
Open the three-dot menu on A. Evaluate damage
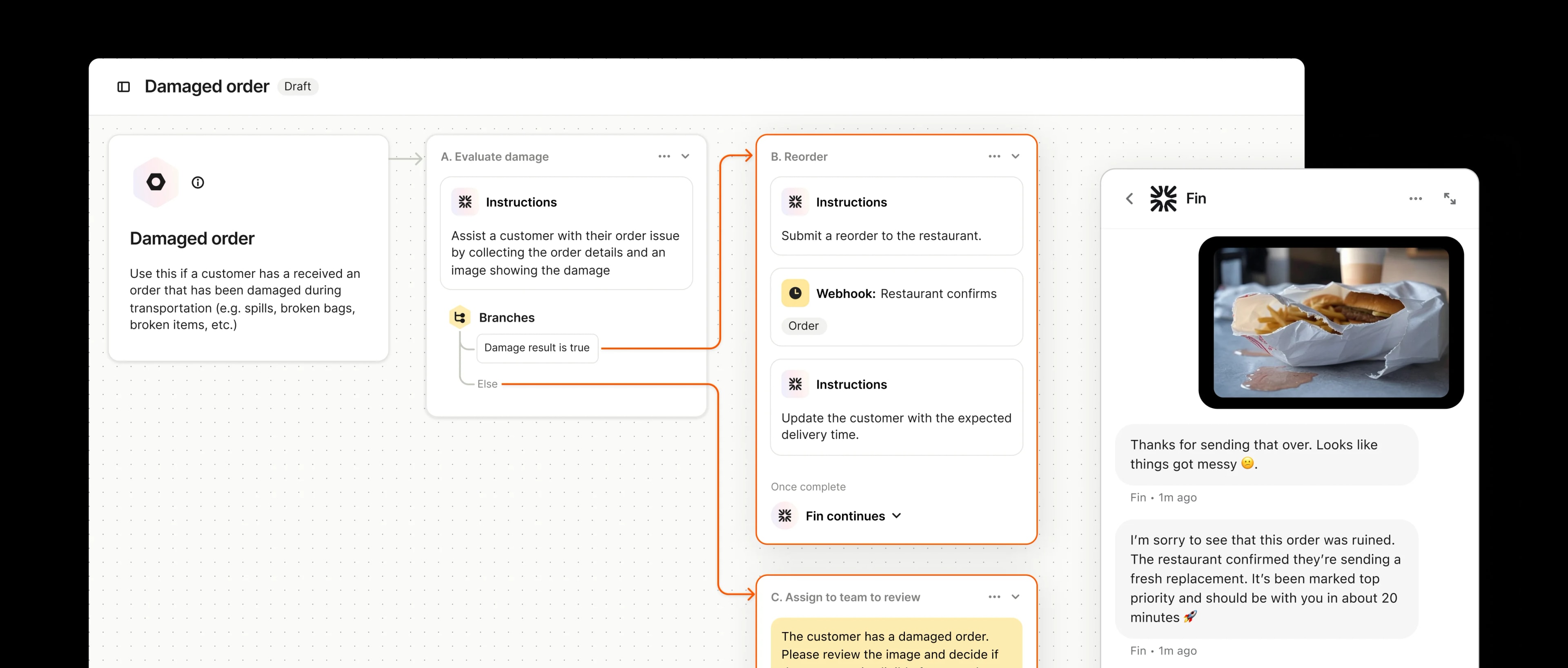tap(664, 156)
